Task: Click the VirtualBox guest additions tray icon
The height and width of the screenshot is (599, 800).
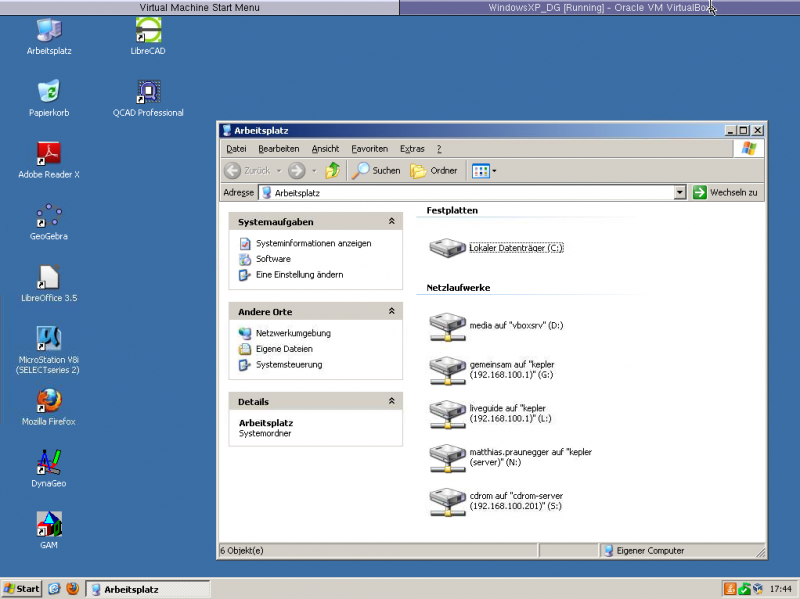Action: click(758, 589)
